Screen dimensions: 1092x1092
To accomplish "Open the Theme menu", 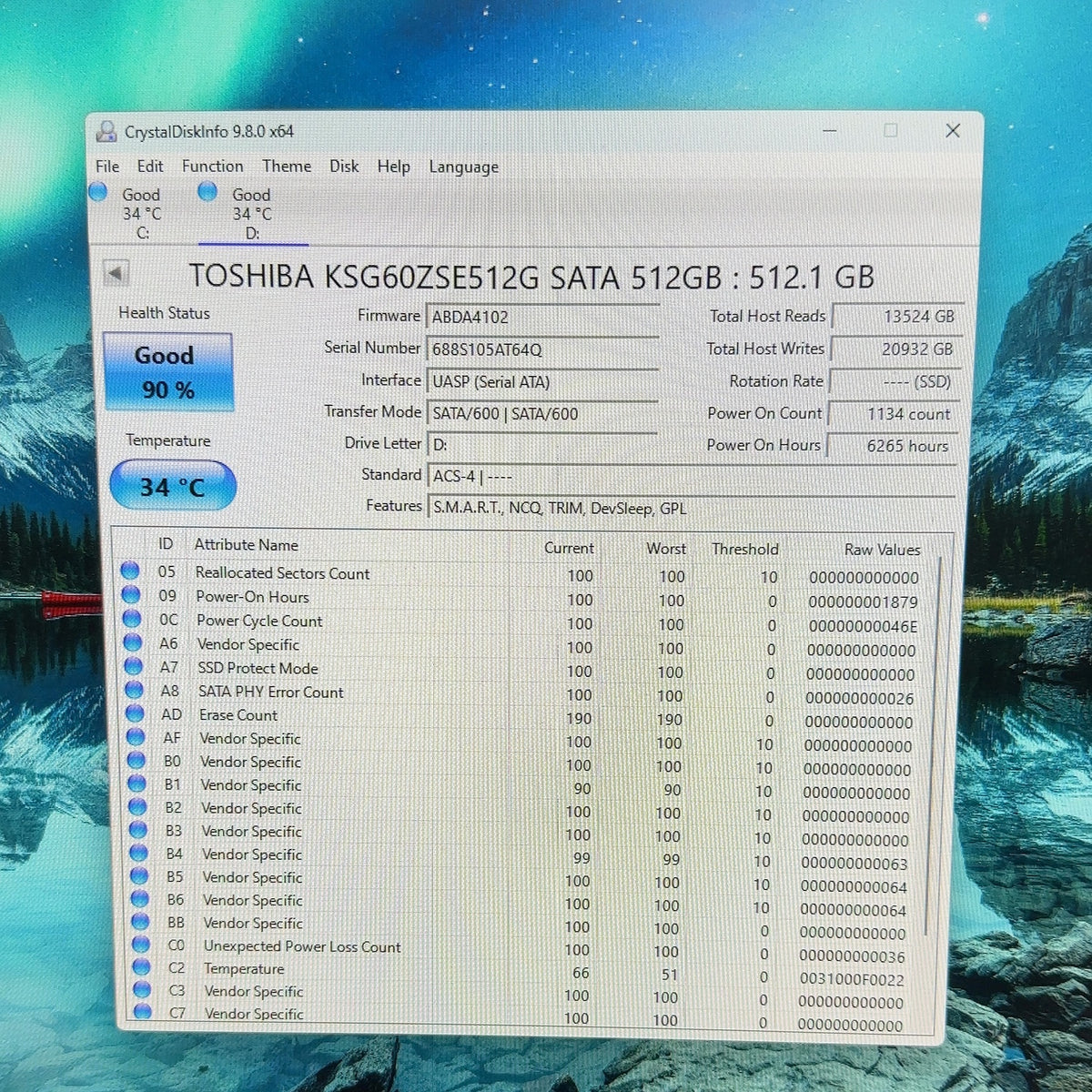I will click(x=287, y=166).
